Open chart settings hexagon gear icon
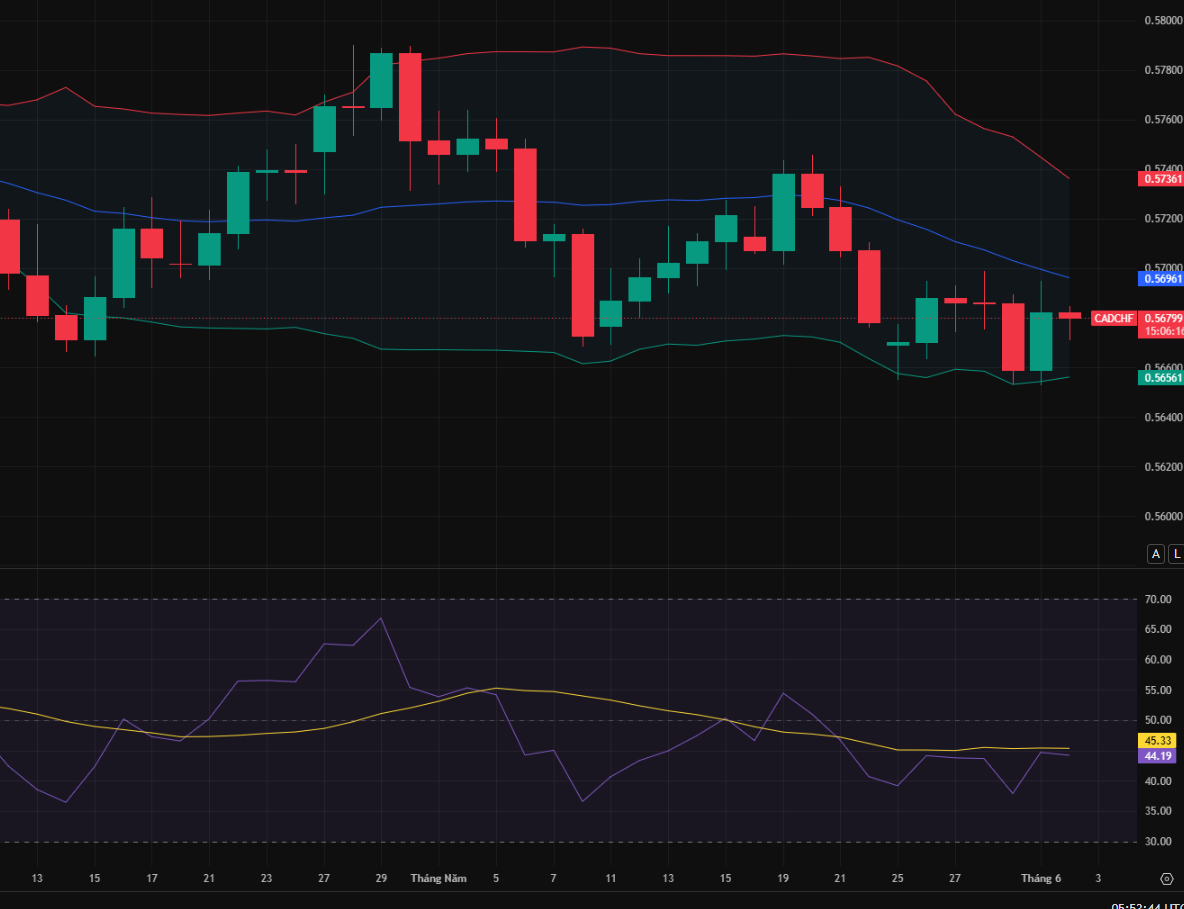This screenshot has height=909, width=1184. click(1167, 878)
